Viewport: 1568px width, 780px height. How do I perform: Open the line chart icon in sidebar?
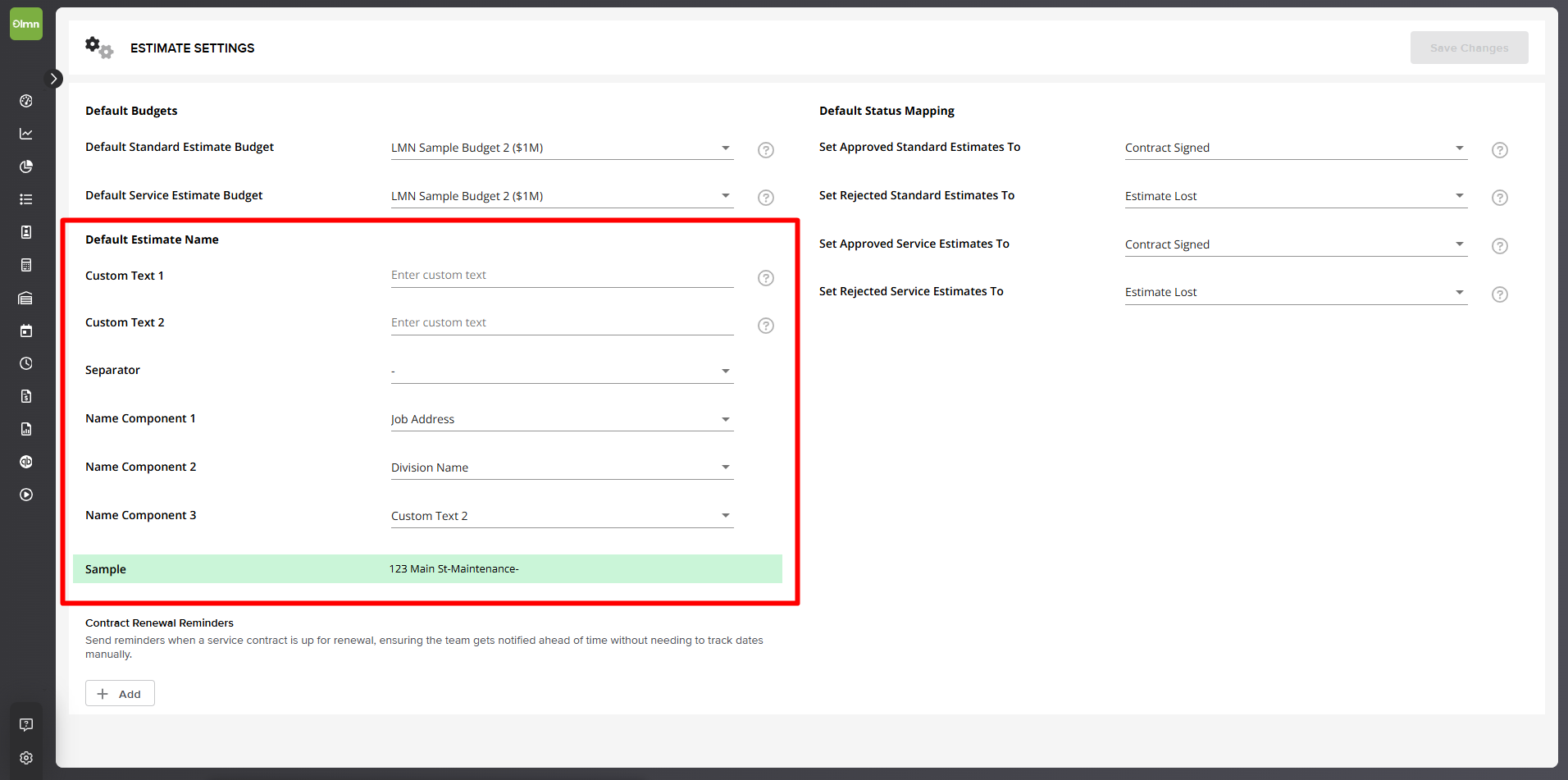(x=26, y=134)
